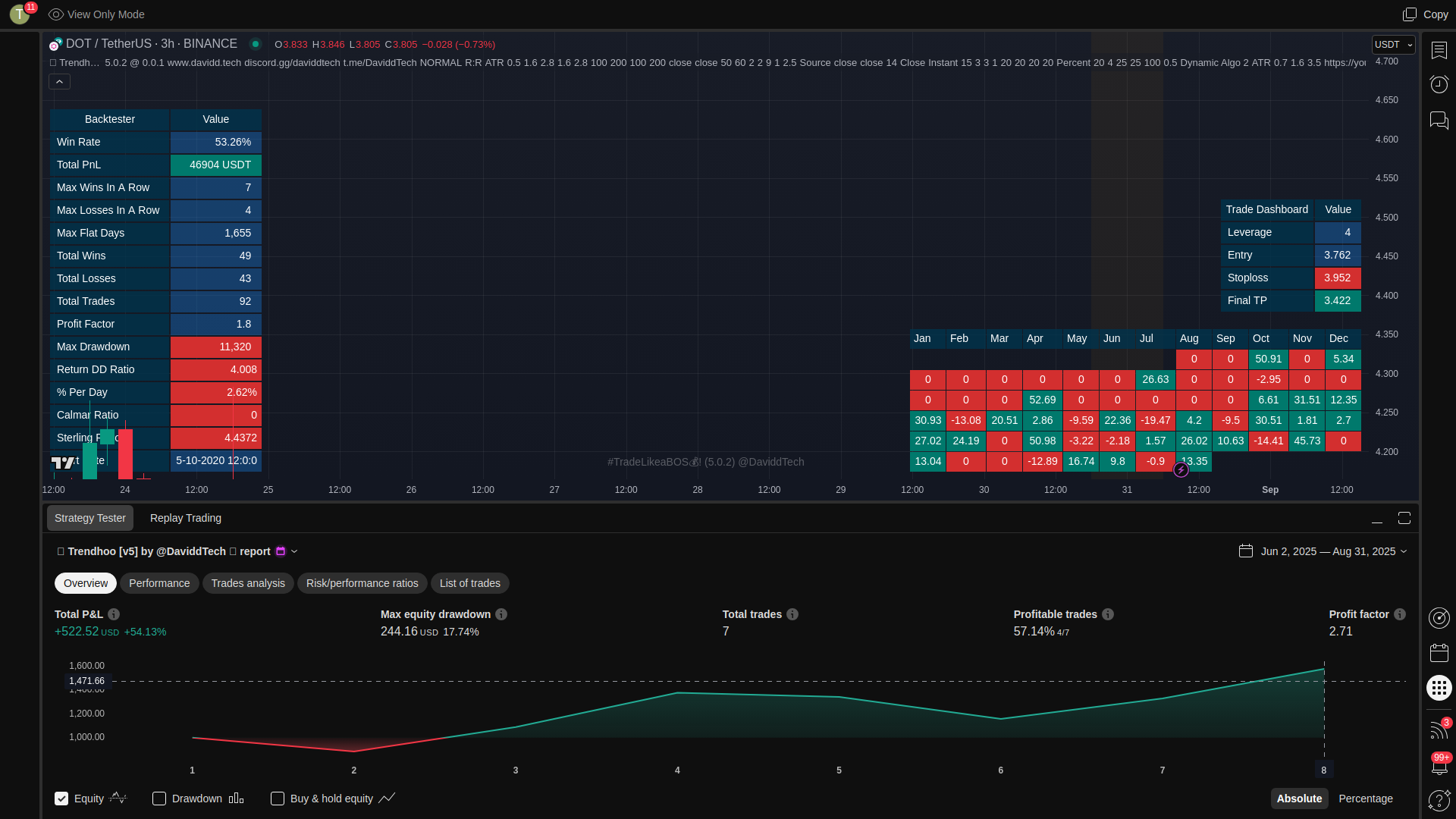The width and height of the screenshot is (1456, 819).
Task: Enable the Drawdown checkbox
Action: point(159,799)
